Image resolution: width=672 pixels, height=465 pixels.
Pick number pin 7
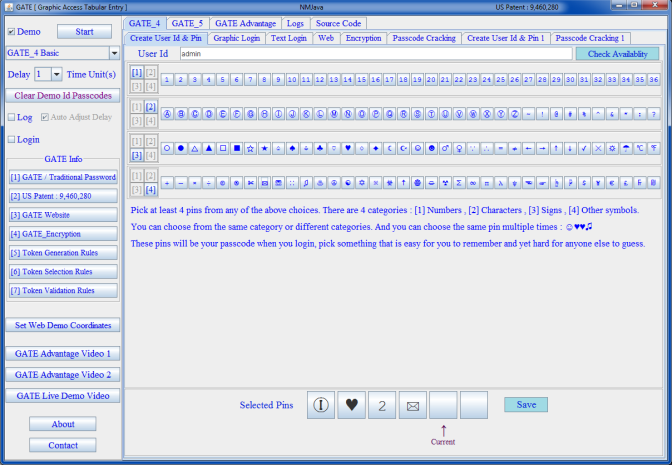250,79
